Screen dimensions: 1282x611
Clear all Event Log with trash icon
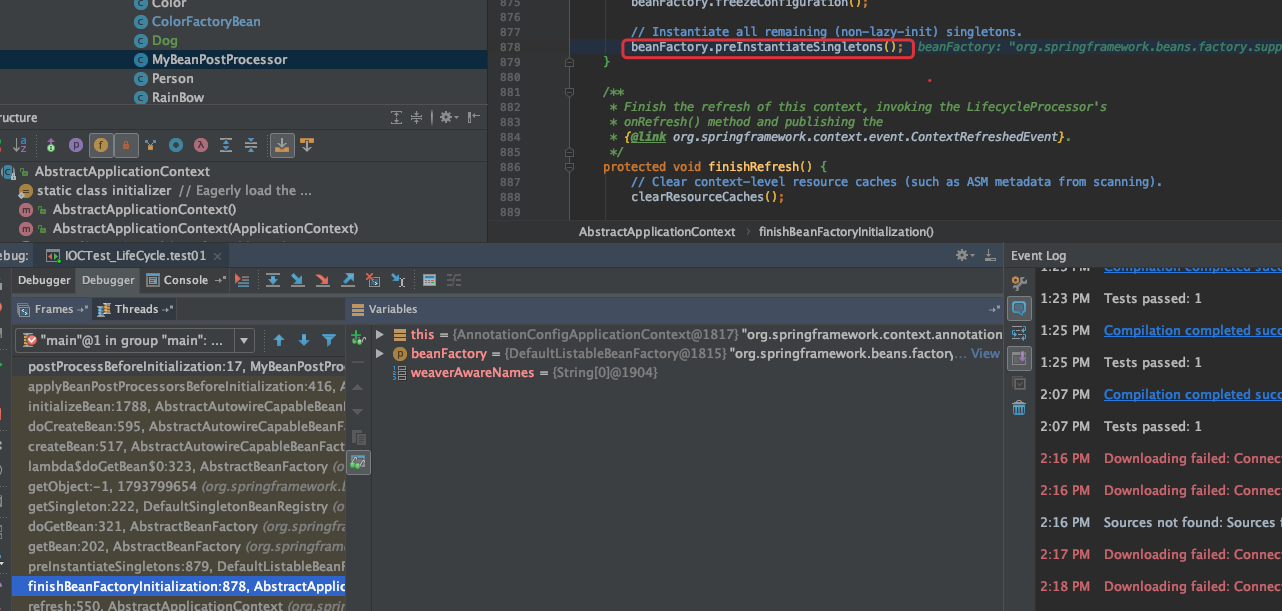tap(1019, 408)
